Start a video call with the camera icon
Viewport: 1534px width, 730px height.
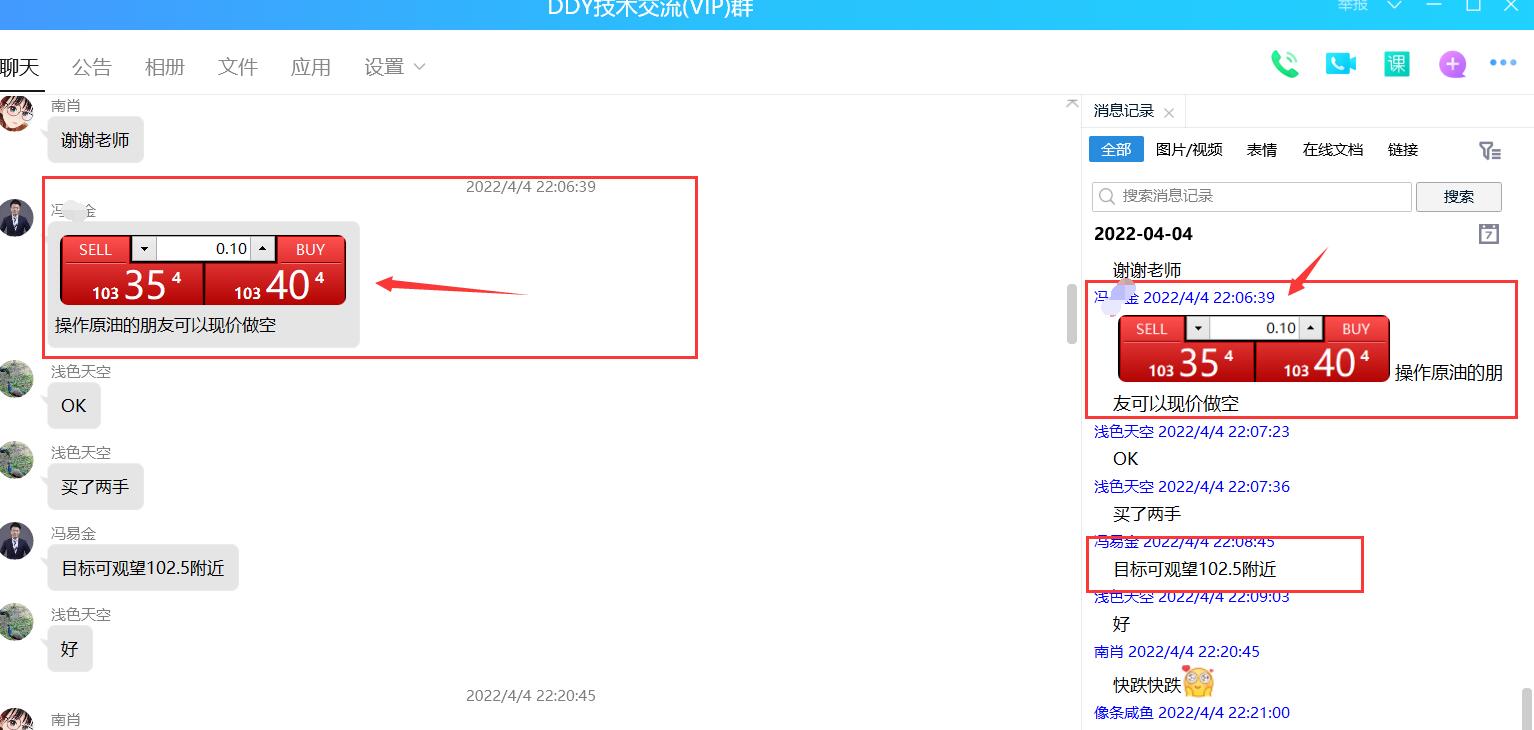(1340, 64)
